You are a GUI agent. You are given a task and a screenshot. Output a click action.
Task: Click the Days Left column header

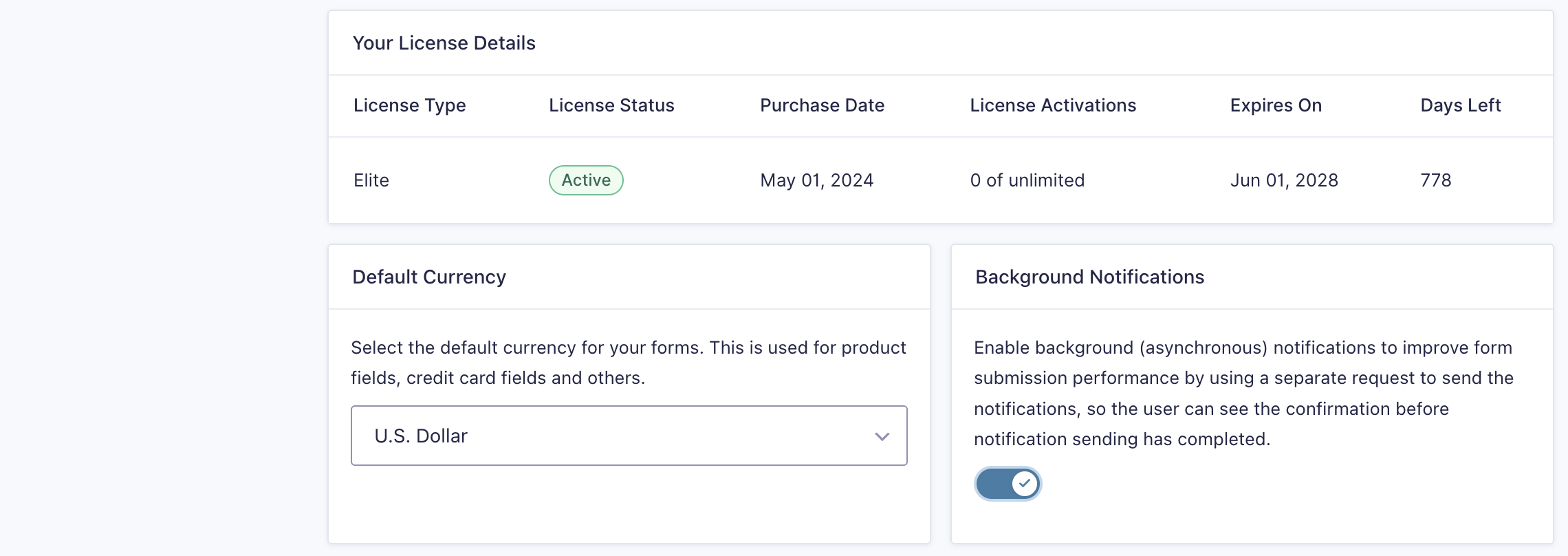1460,105
